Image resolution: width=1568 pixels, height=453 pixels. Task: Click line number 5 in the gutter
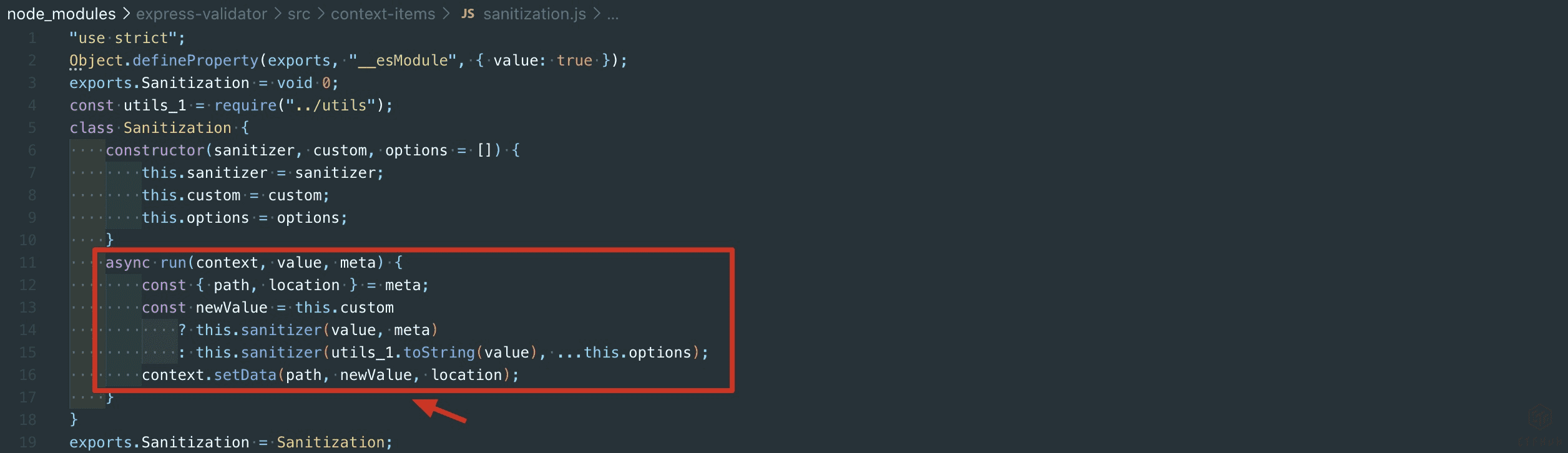pos(32,128)
